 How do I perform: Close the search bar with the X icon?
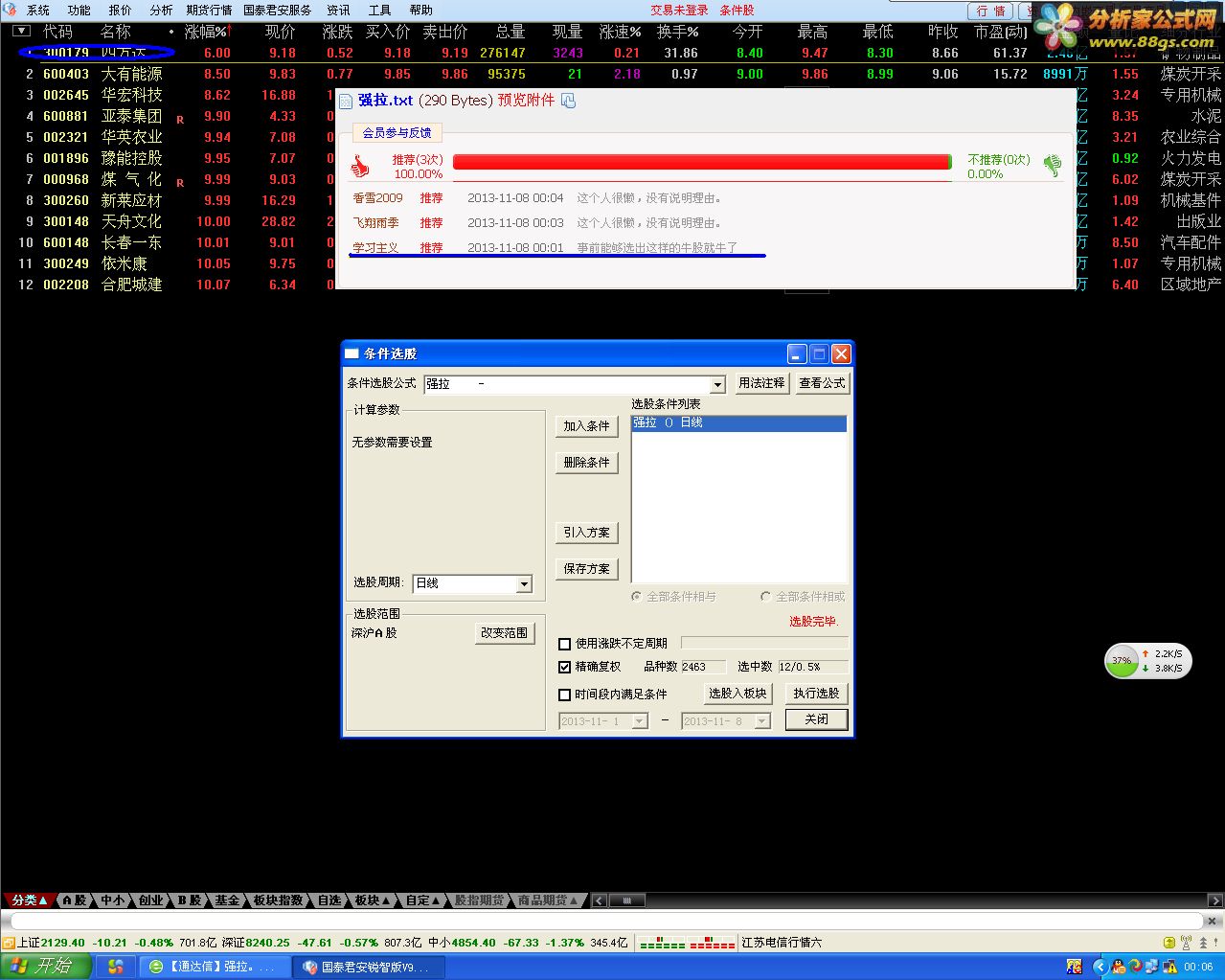click(1212, 921)
